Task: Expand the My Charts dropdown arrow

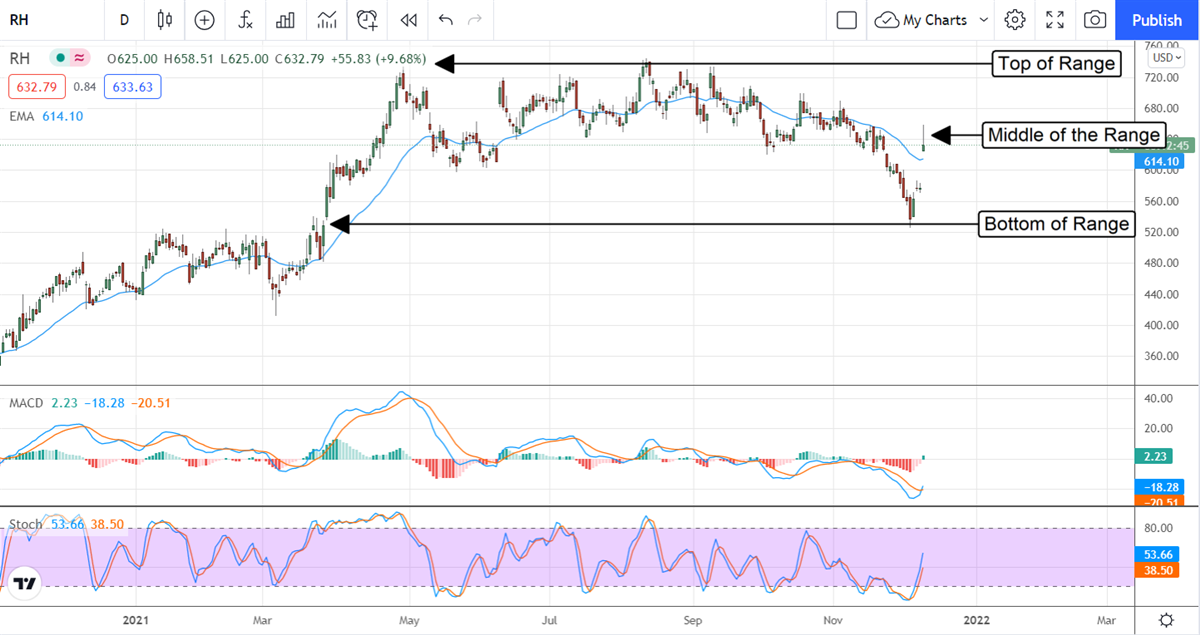Action: click(984, 20)
